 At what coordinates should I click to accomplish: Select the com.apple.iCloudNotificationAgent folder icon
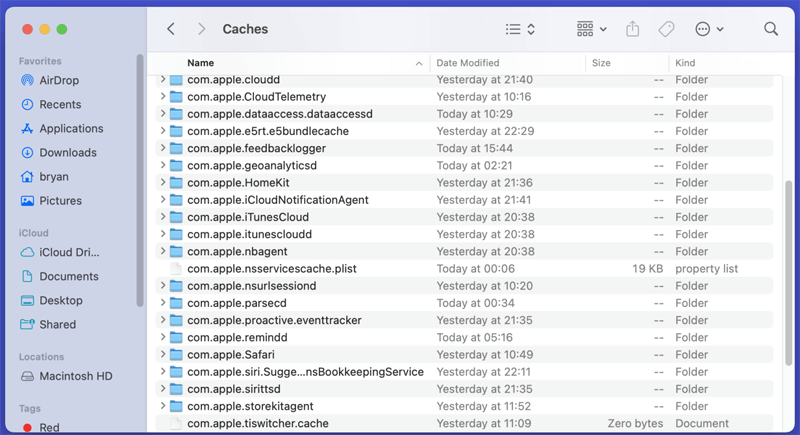coord(176,200)
